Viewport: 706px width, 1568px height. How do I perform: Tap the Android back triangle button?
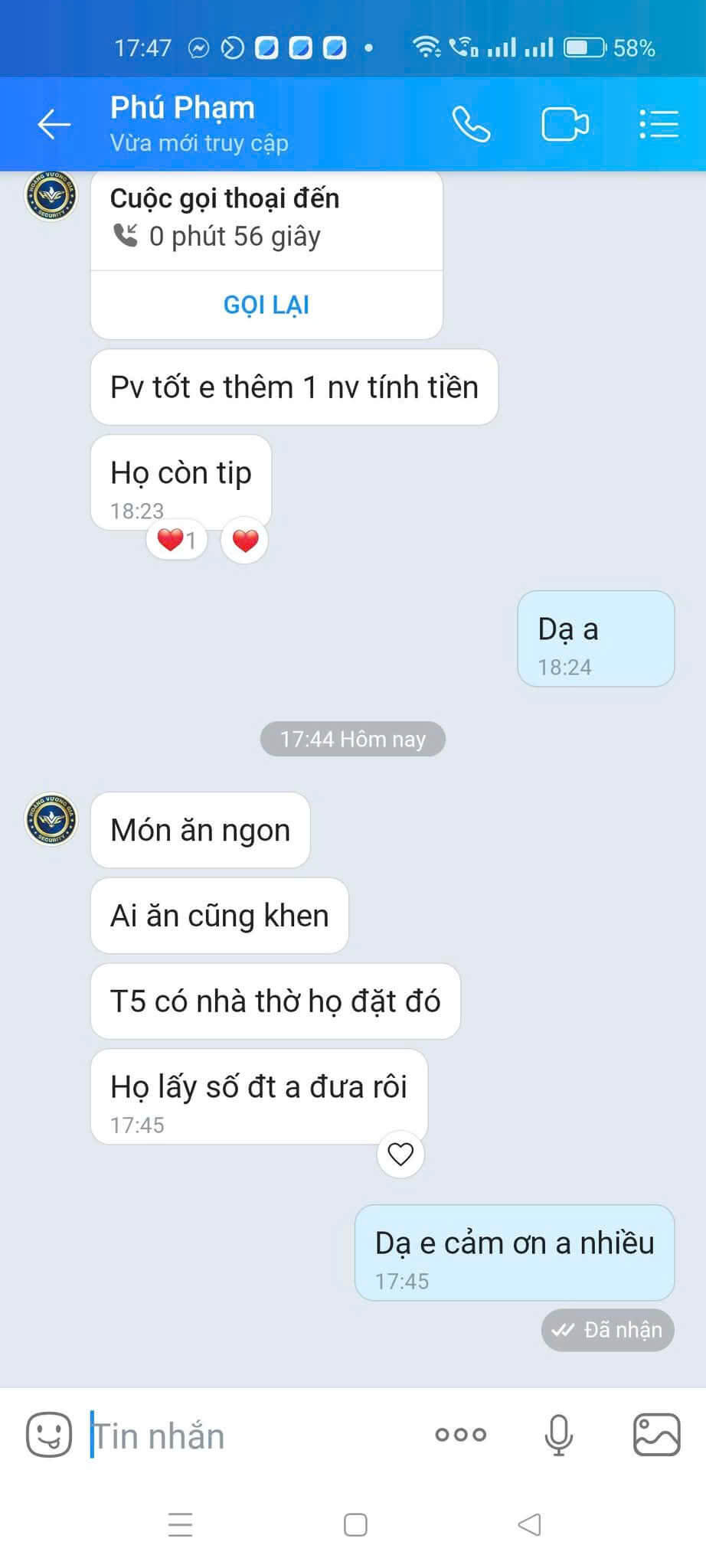click(529, 1524)
